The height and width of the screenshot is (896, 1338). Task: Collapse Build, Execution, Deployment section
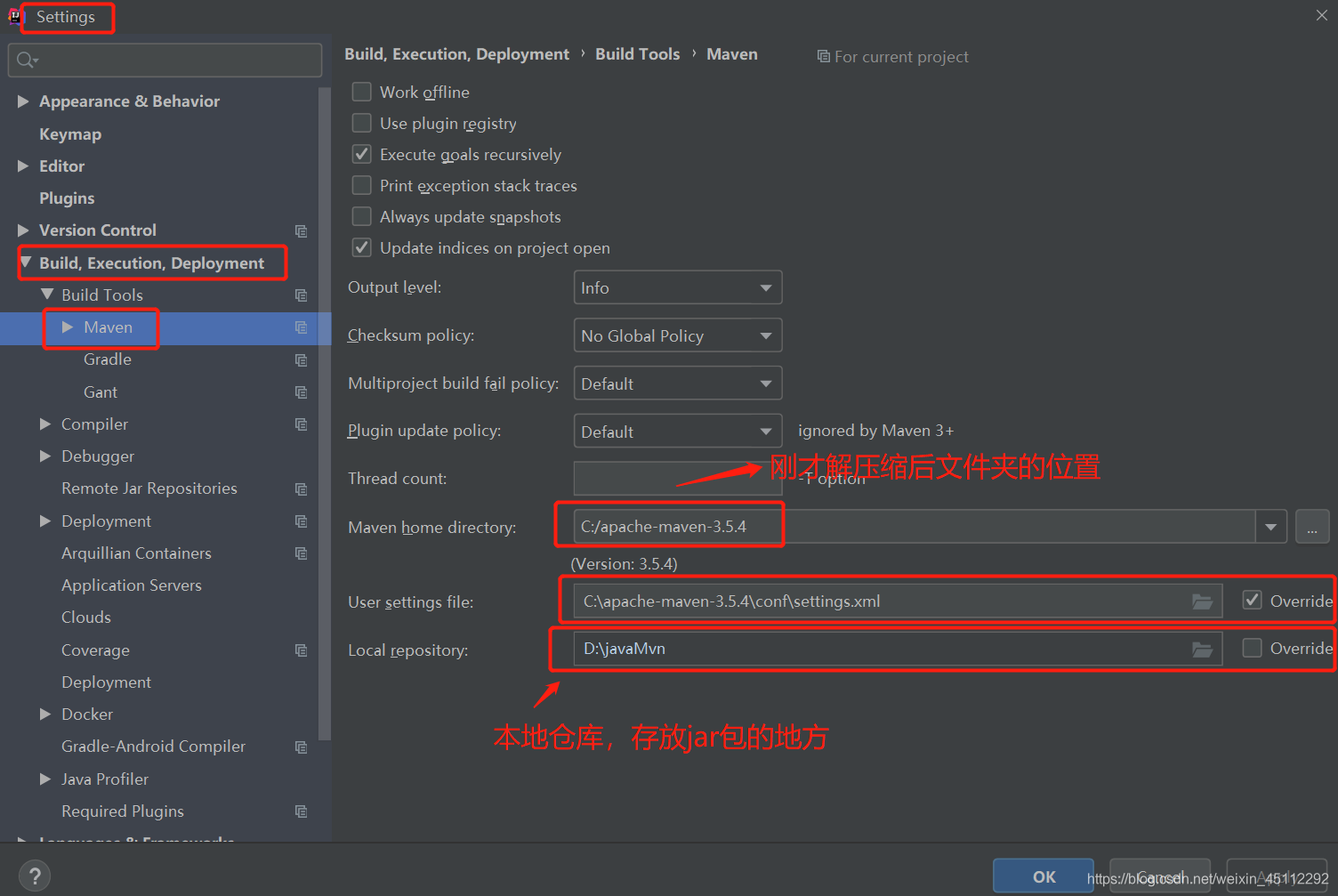coord(26,262)
